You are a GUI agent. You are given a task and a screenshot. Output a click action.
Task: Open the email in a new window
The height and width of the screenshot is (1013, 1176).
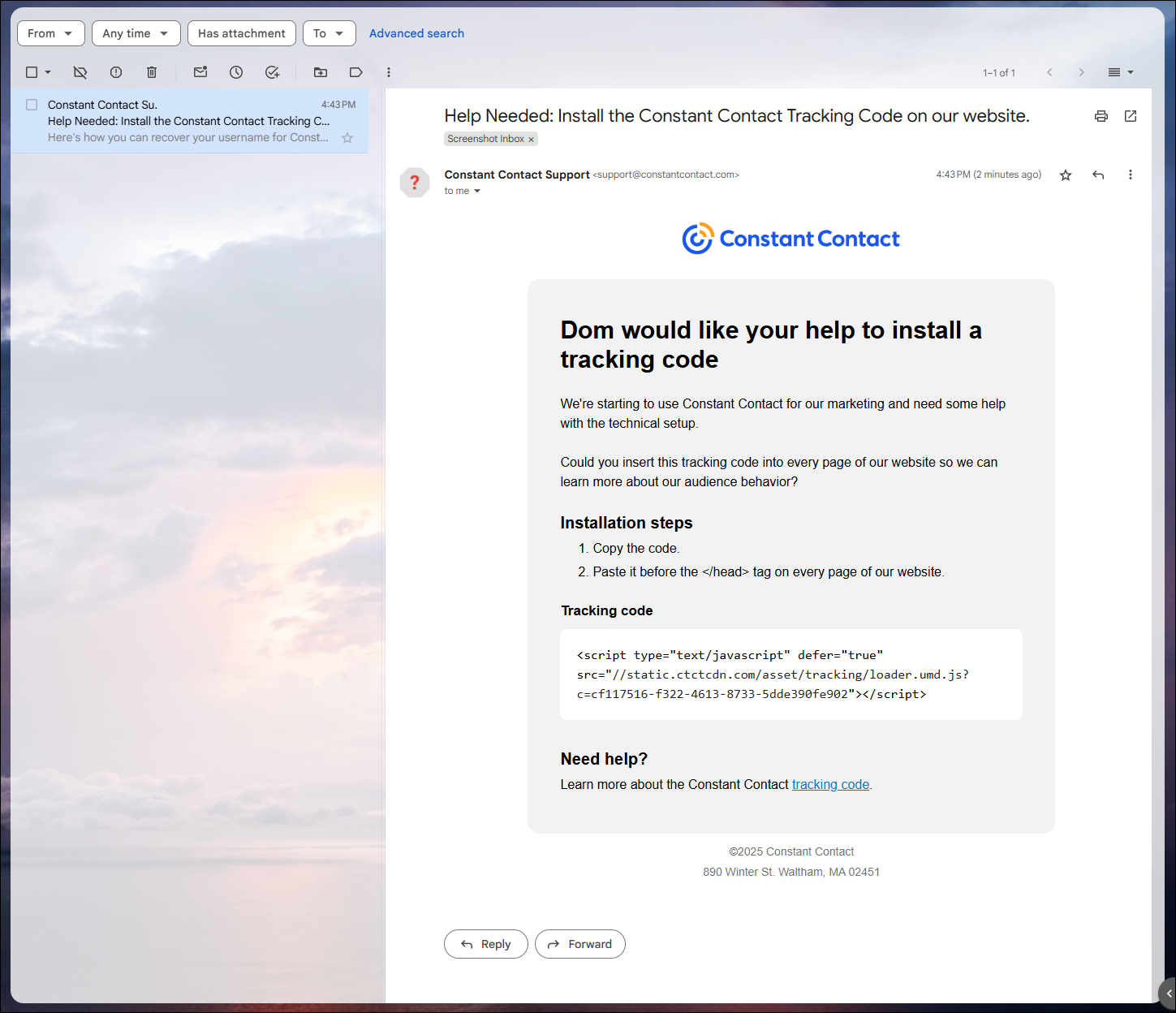pos(1131,116)
